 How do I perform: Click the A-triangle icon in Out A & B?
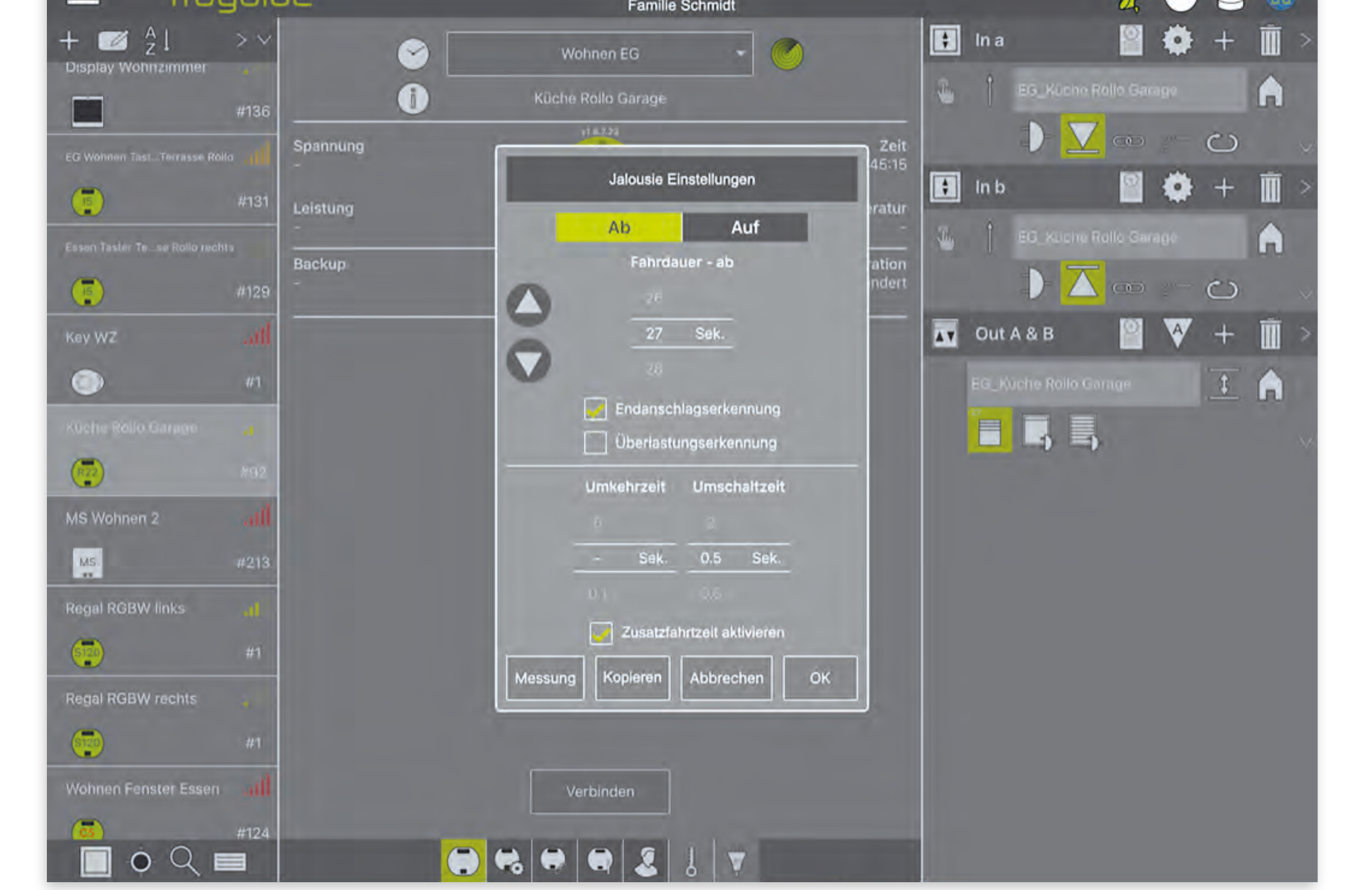tap(1177, 334)
